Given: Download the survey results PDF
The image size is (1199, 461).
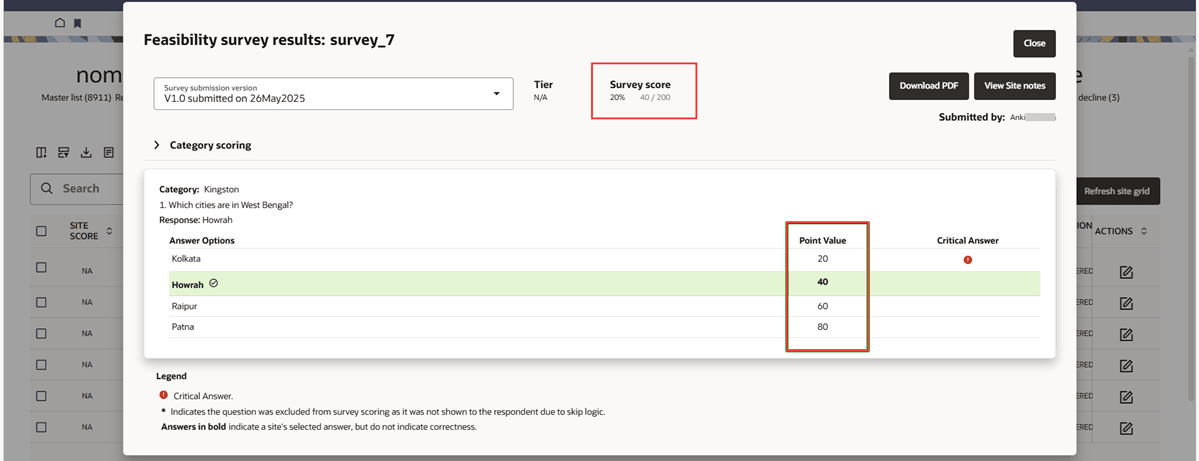Looking at the screenshot, I should 929,86.
